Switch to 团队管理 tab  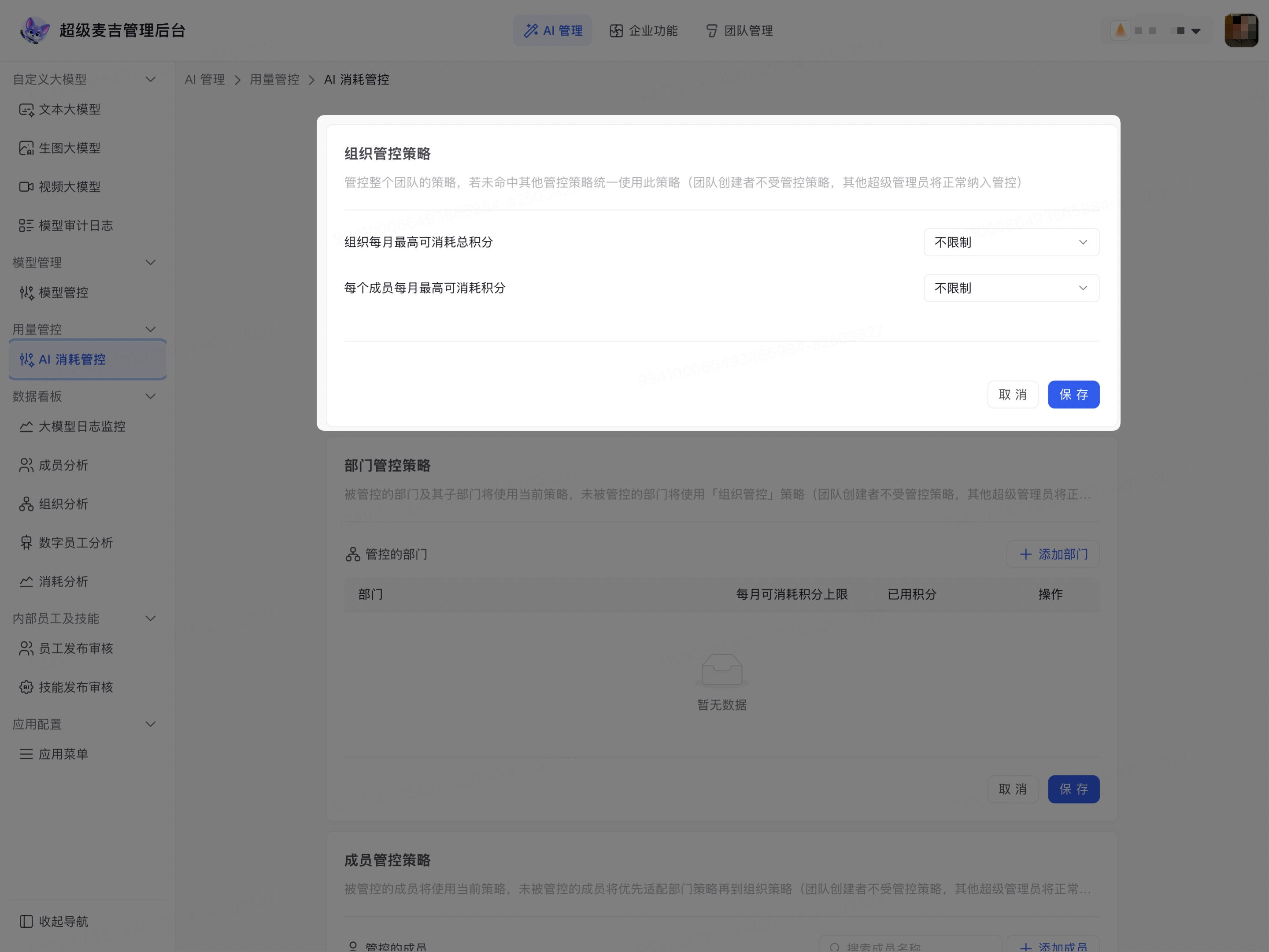pyautogui.click(x=739, y=30)
